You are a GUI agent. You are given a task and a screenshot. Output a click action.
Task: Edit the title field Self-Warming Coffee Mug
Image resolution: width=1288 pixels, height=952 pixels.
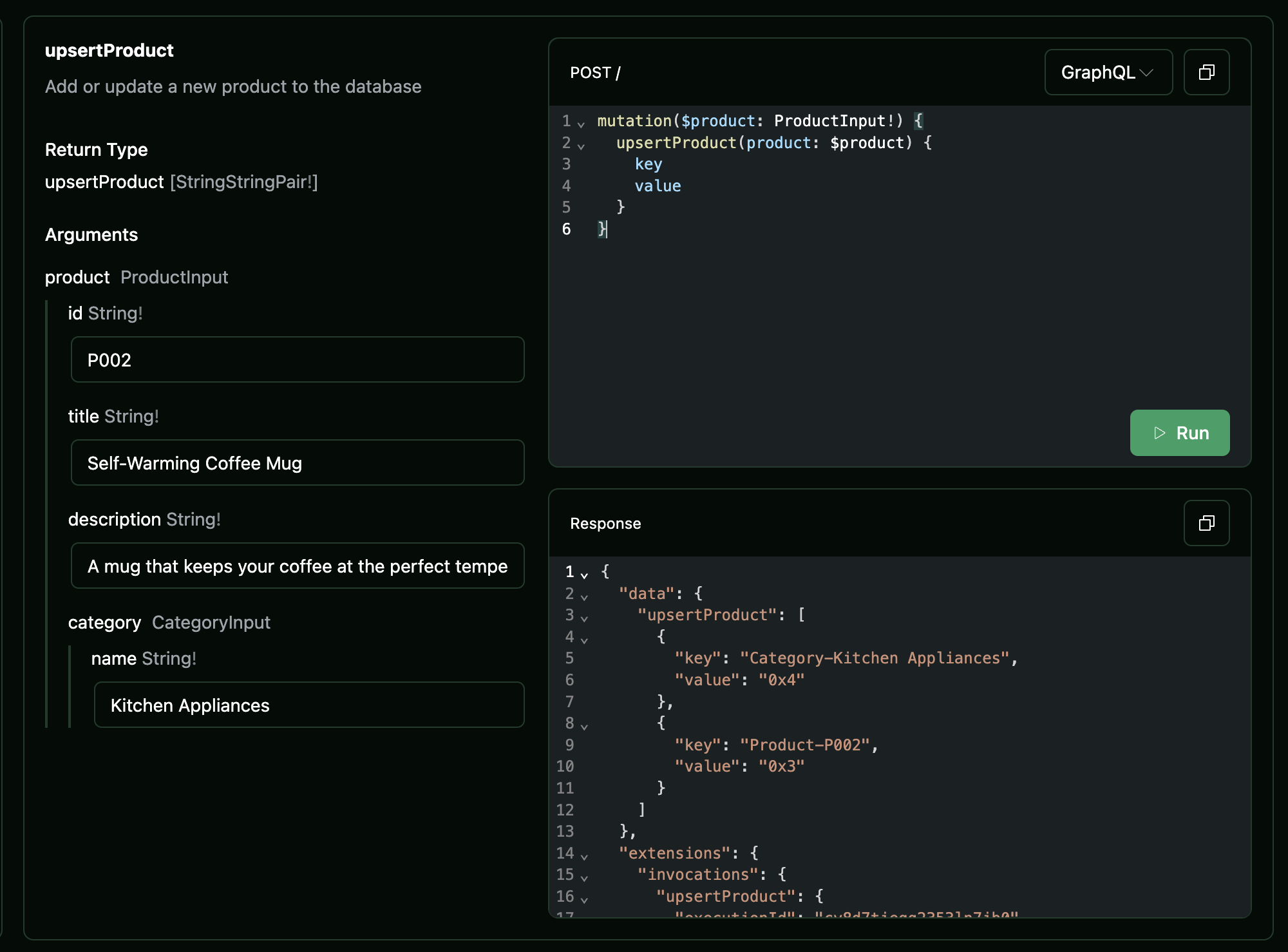pos(297,462)
